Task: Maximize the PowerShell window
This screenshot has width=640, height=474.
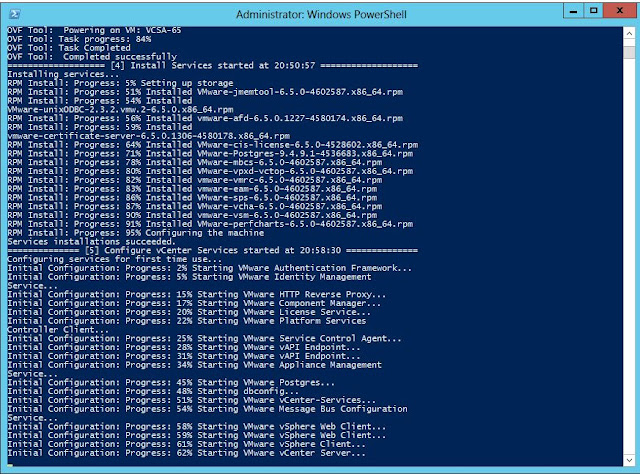Action: pyautogui.click(x=593, y=11)
